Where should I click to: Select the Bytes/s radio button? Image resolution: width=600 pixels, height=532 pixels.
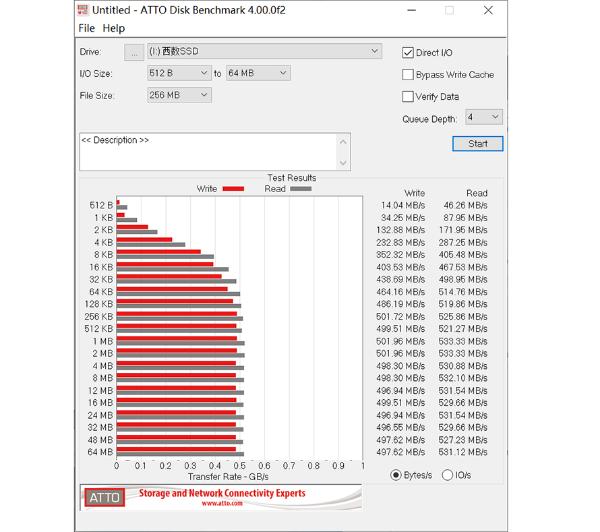click(x=396, y=475)
